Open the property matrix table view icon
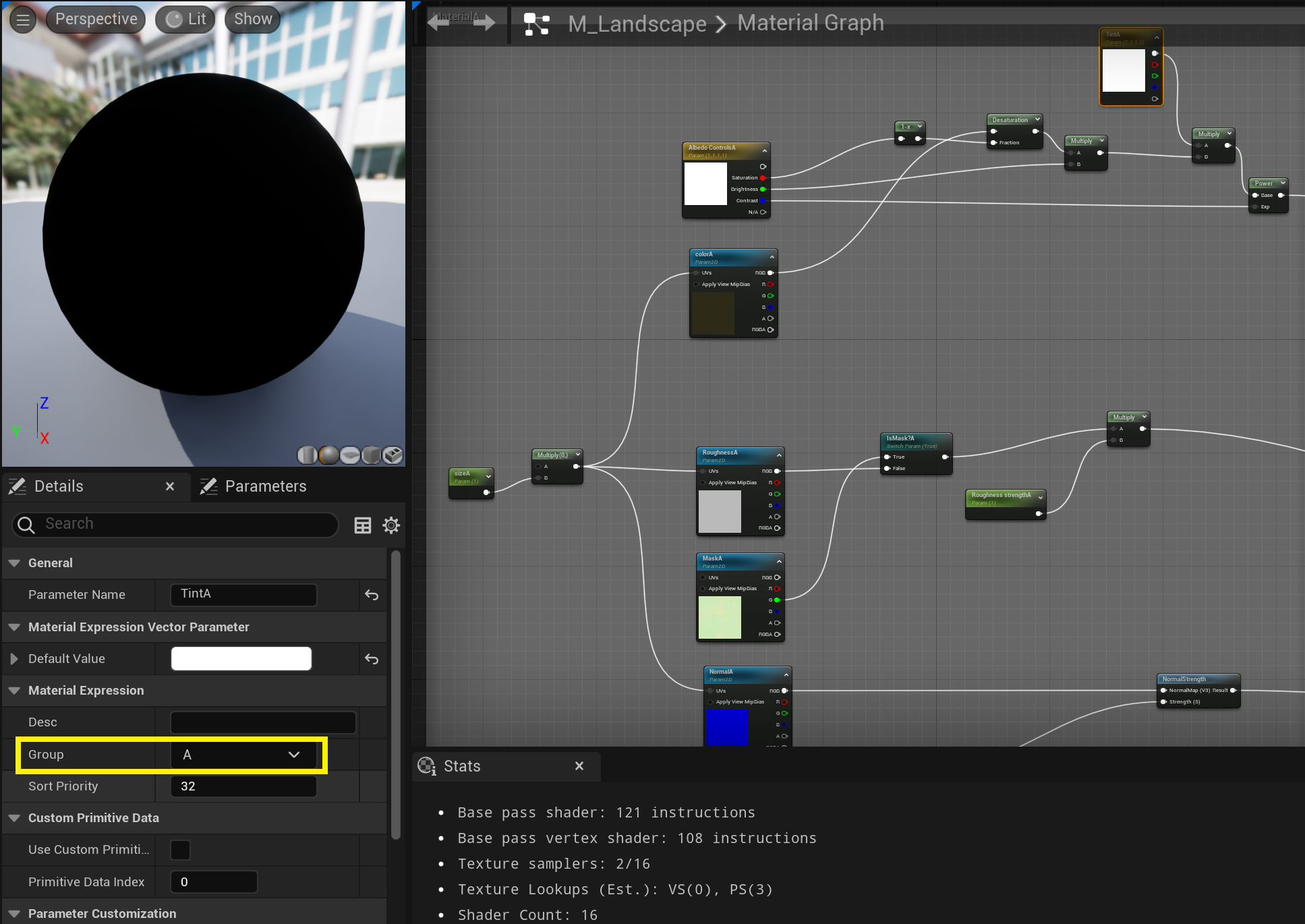The height and width of the screenshot is (924, 1305). pyautogui.click(x=363, y=525)
